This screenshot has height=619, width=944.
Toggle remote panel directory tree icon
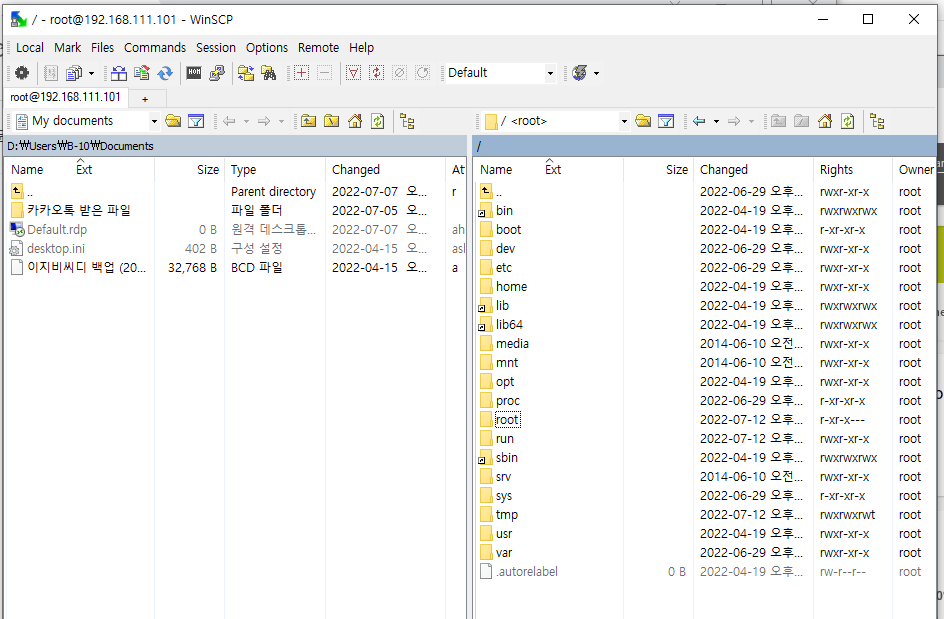[877, 121]
